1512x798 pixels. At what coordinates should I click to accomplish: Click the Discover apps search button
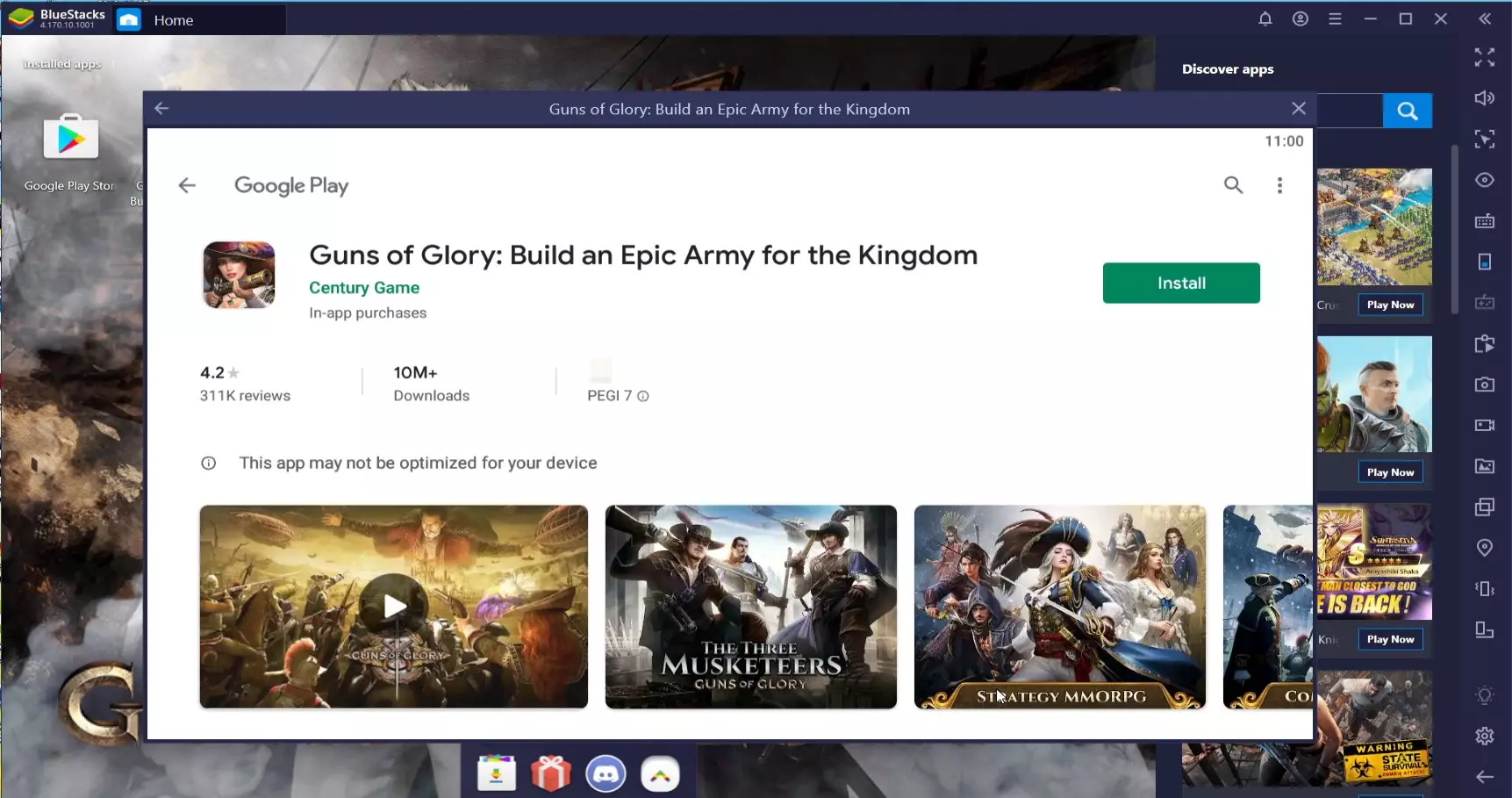click(1407, 111)
